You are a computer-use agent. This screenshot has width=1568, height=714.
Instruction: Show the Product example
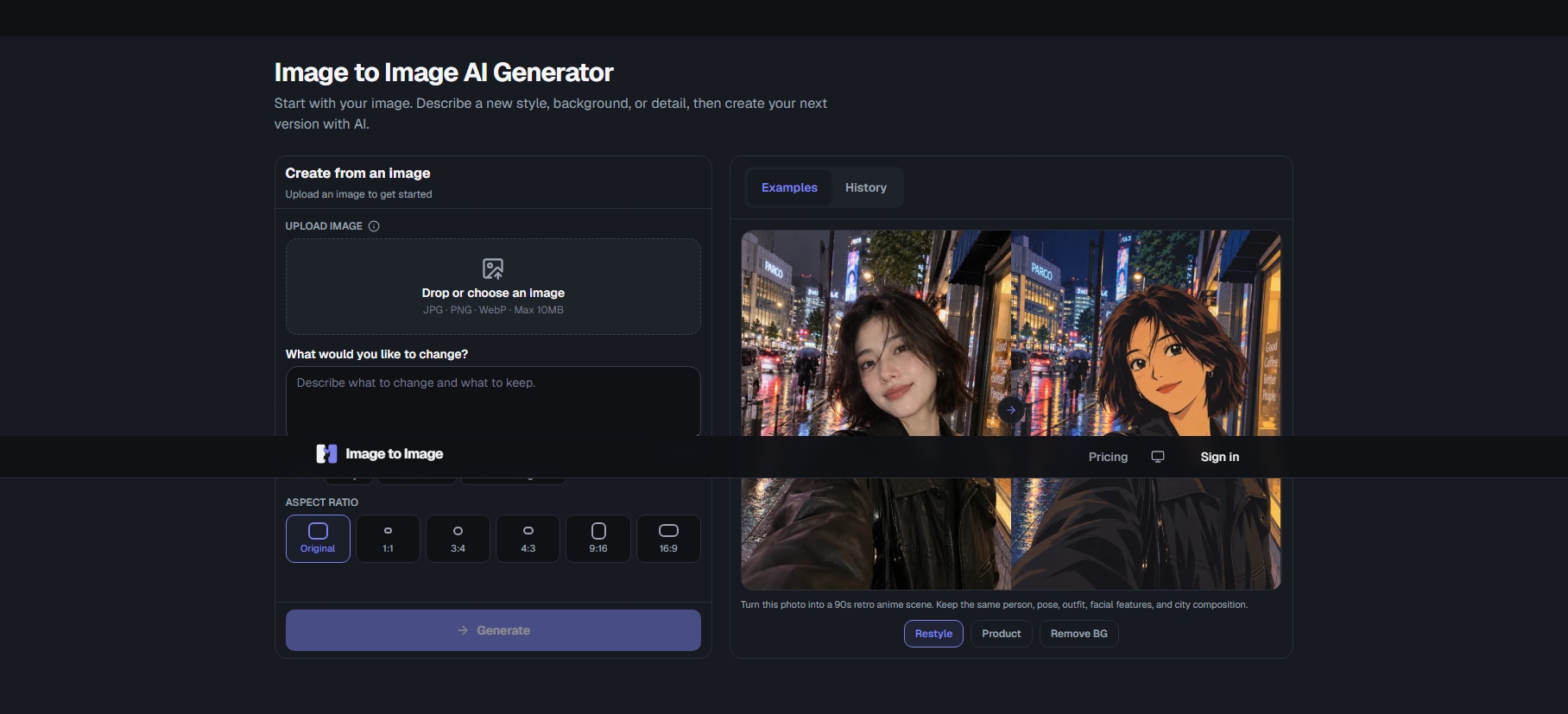[x=1002, y=634]
